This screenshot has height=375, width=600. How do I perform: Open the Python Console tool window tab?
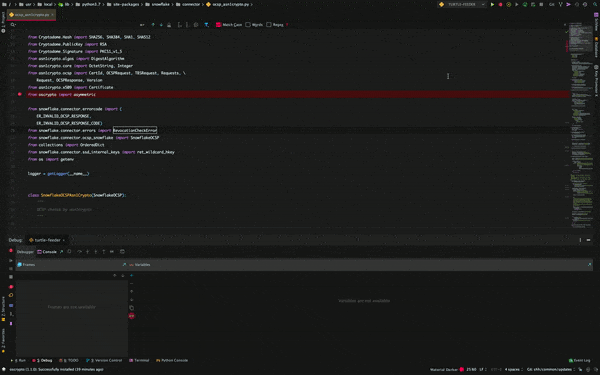coord(172,360)
